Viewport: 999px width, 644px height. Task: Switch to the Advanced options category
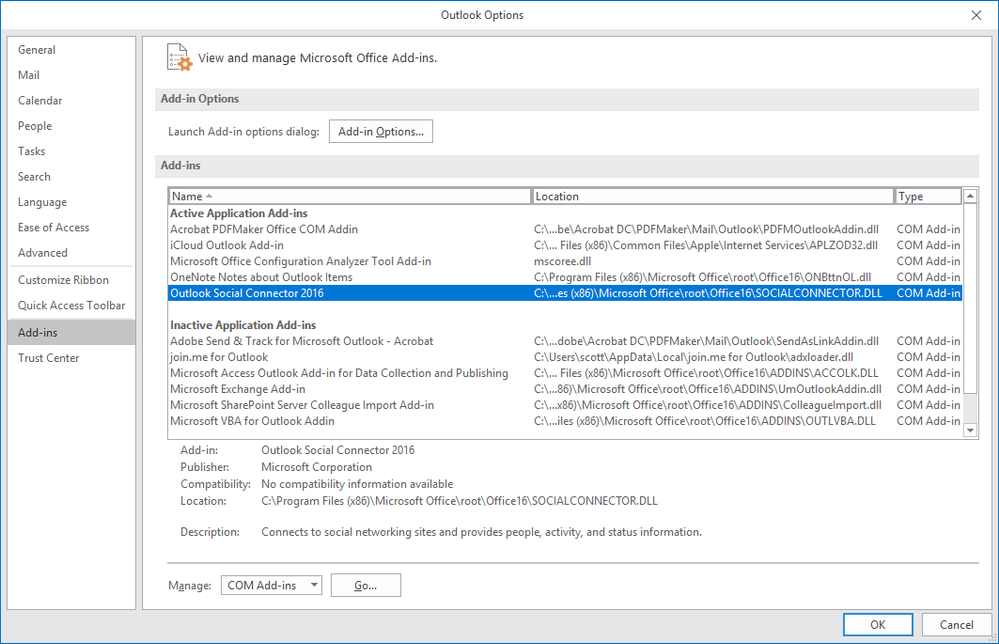click(71, 253)
